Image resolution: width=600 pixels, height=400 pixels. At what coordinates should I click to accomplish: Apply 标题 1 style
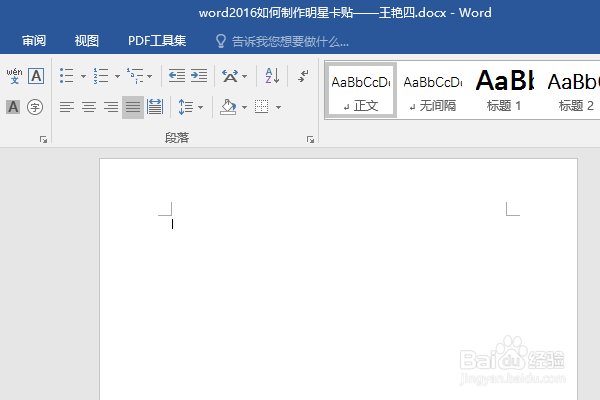click(504, 90)
